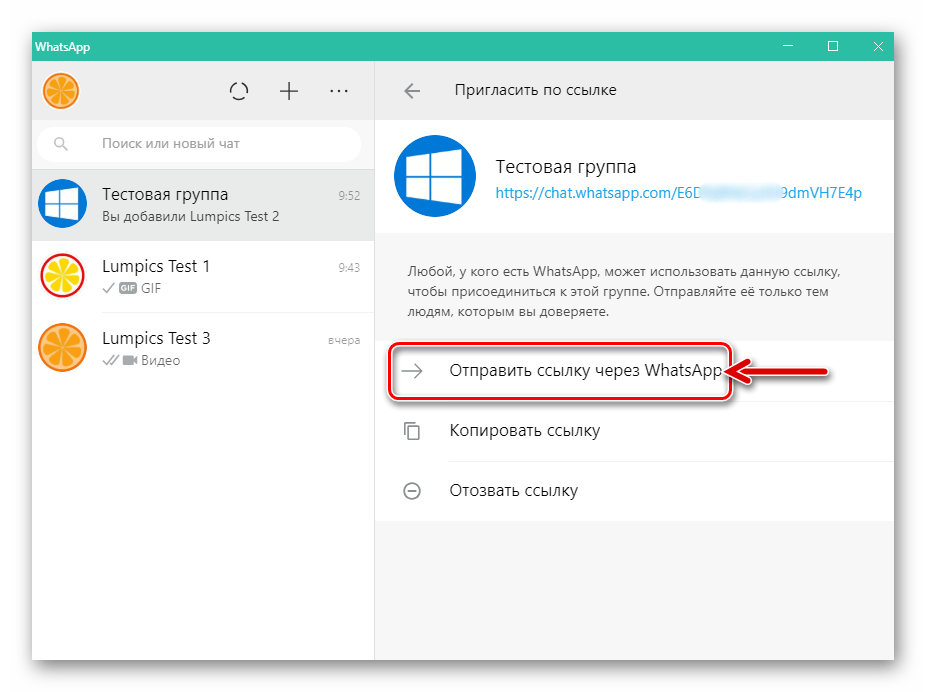Click the 9:52 timestamp
926x692 pixels.
[x=349, y=196]
